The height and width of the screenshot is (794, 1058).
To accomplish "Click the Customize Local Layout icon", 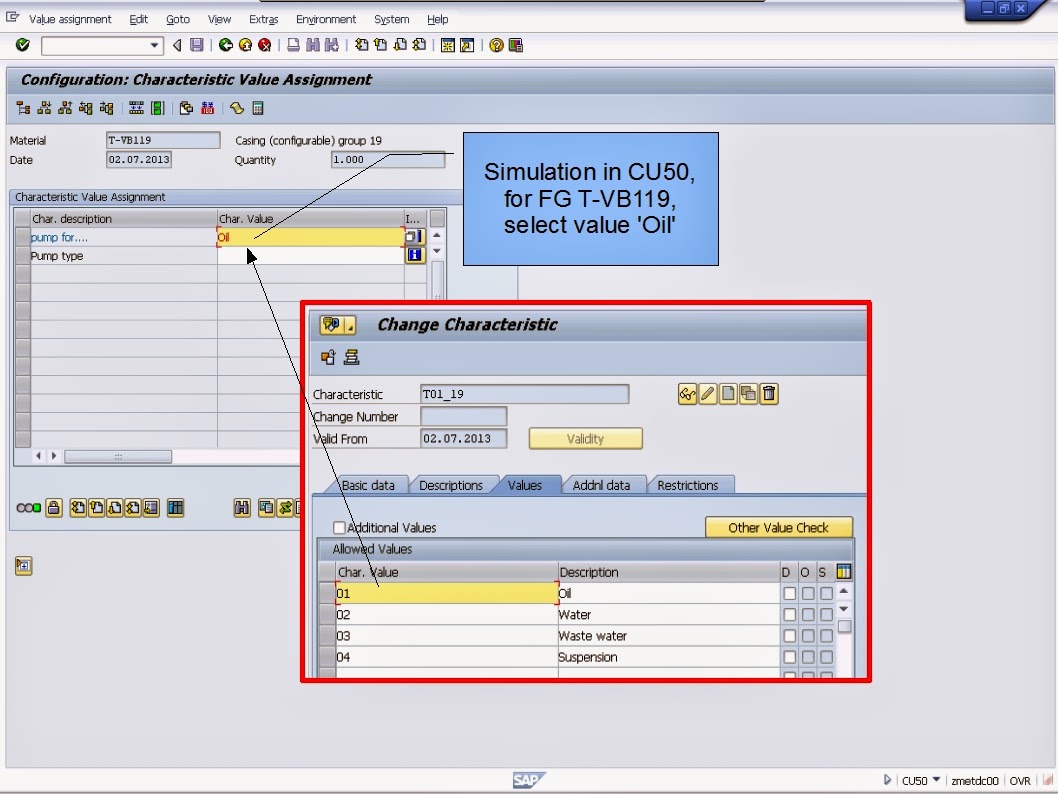I will (x=516, y=45).
